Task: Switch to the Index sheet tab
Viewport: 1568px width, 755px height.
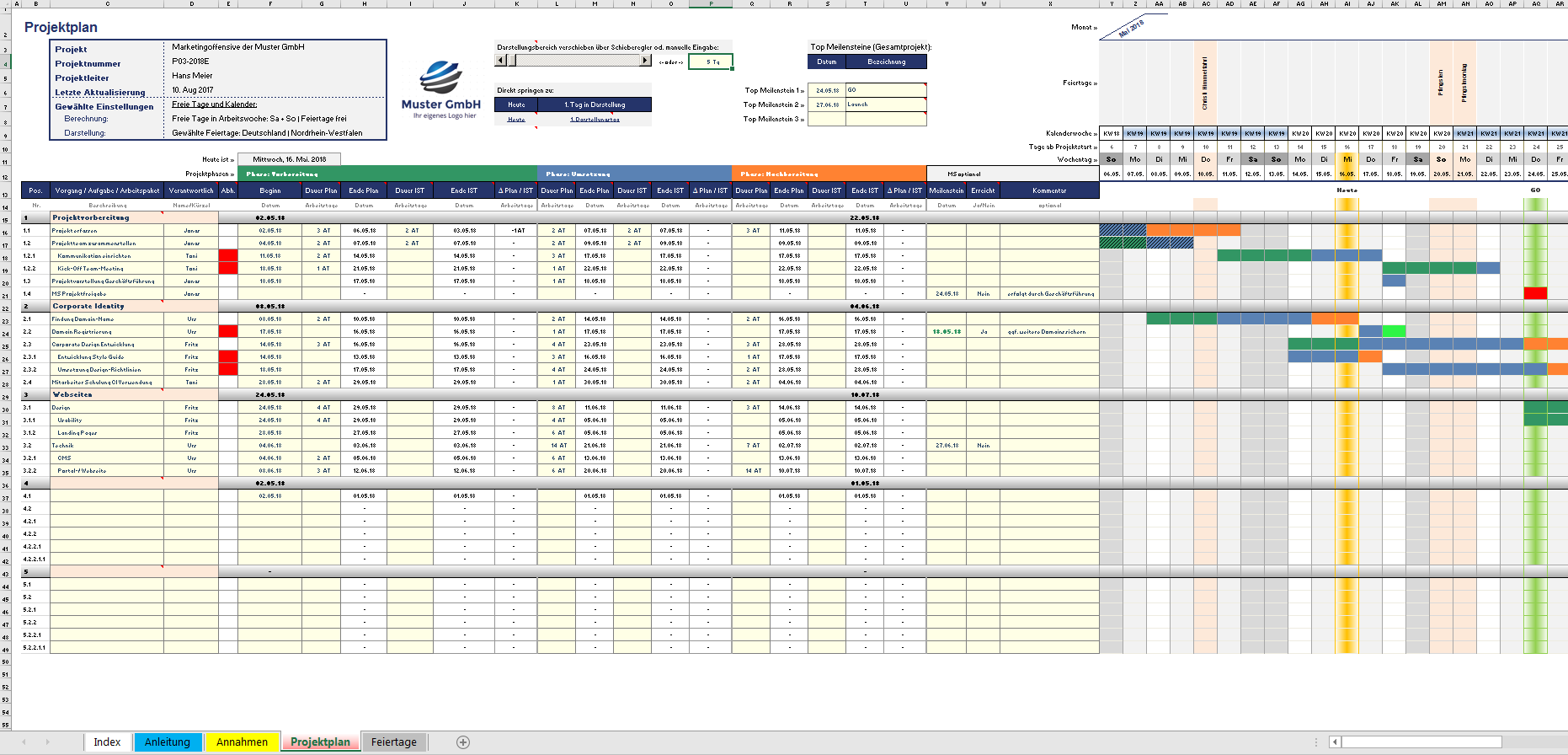Action: [107, 742]
